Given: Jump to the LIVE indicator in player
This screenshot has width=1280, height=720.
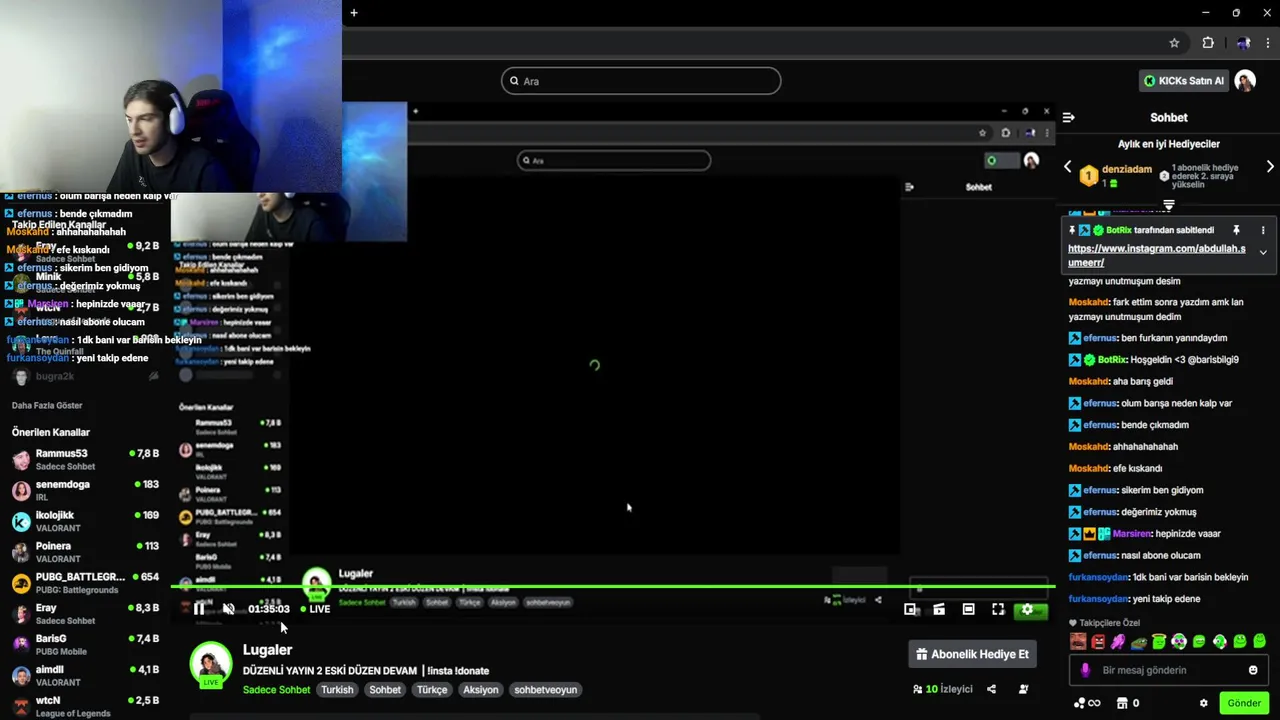Looking at the screenshot, I should click(315, 609).
